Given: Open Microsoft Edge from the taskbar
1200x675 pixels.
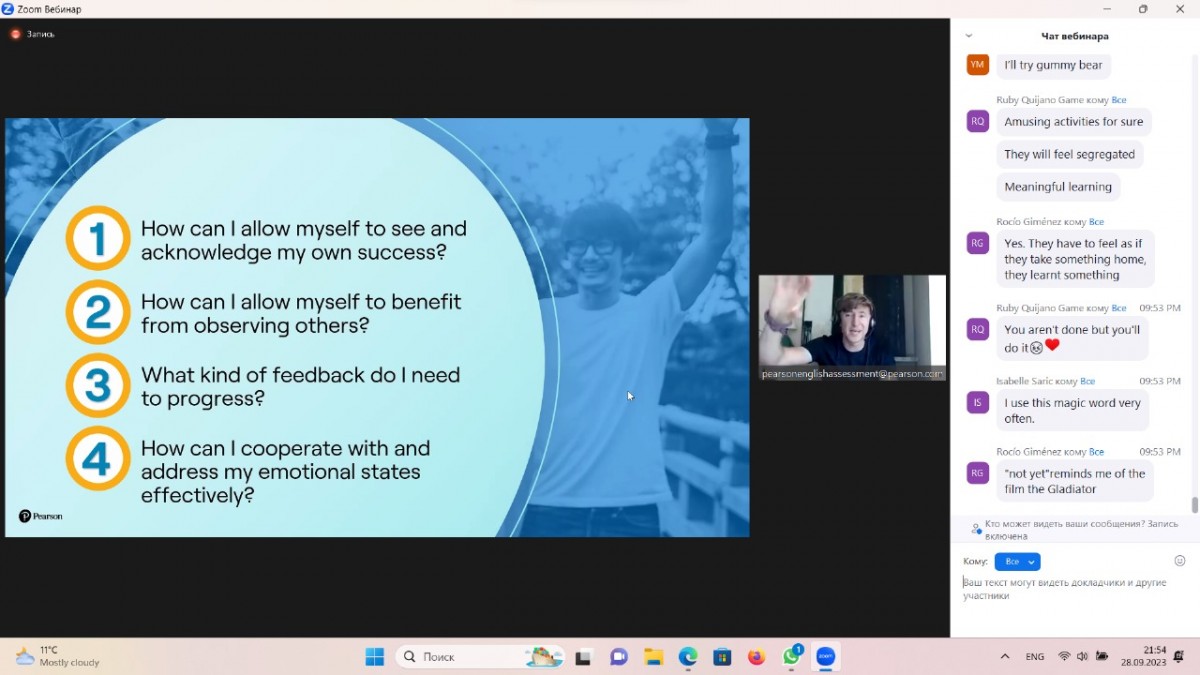Looking at the screenshot, I should [688, 657].
